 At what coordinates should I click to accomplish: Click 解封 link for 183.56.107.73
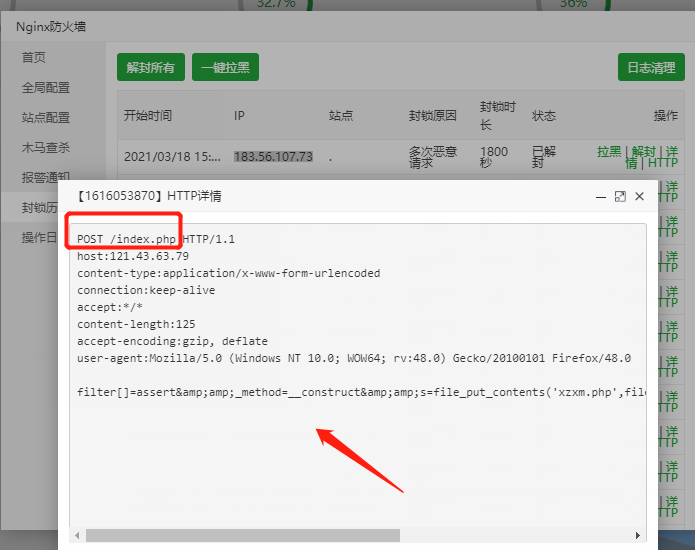point(644,152)
